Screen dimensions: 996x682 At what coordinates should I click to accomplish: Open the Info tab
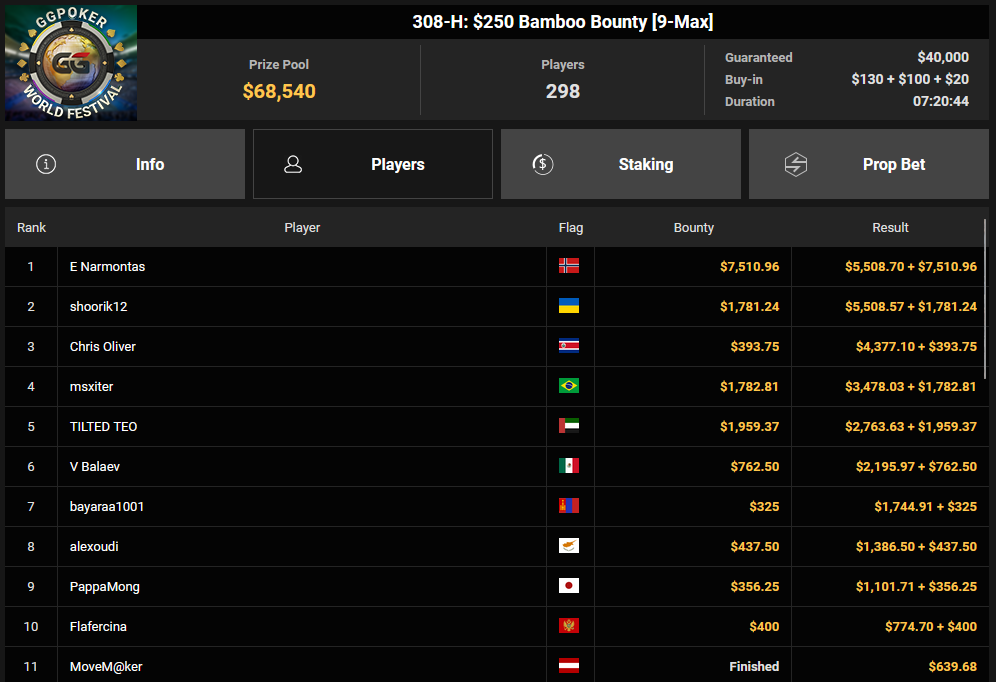pyautogui.click(x=125, y=164)
